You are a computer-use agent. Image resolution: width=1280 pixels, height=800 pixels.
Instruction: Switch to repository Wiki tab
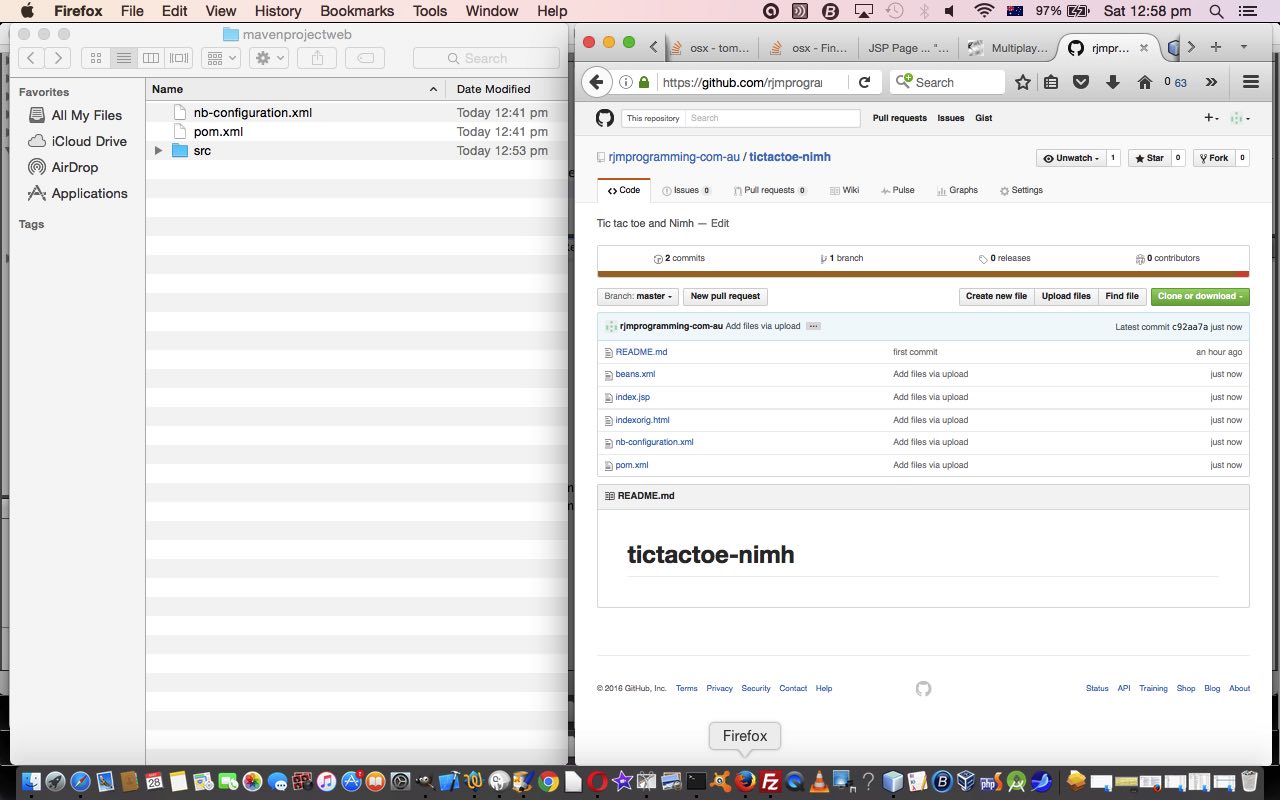844,190
